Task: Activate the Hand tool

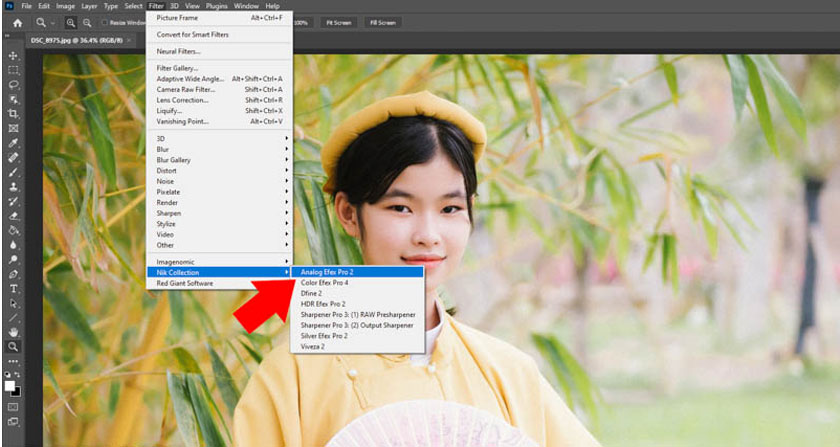Action: pos(13,331)
